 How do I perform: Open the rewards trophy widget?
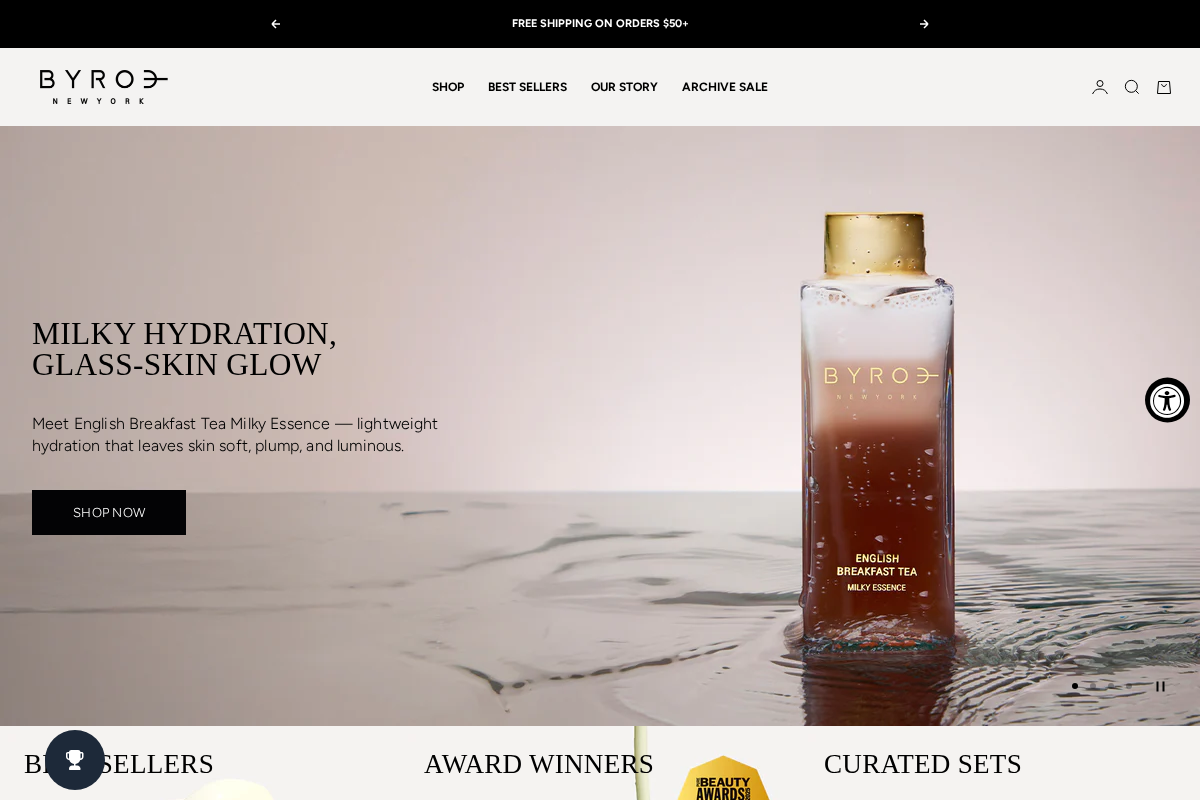tap(75, 760)
